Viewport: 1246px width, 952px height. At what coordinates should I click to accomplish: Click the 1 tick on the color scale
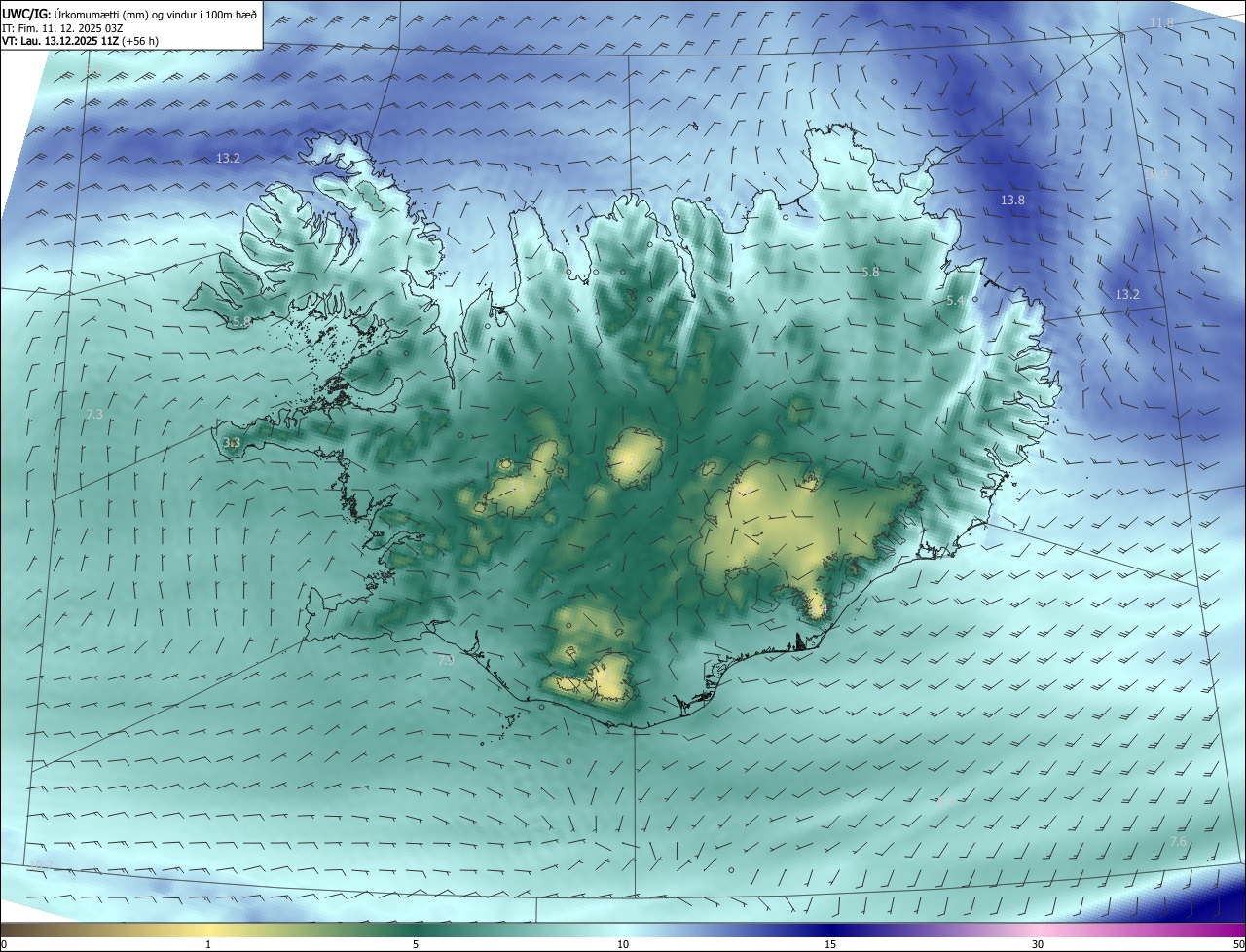tap(208, 945)
